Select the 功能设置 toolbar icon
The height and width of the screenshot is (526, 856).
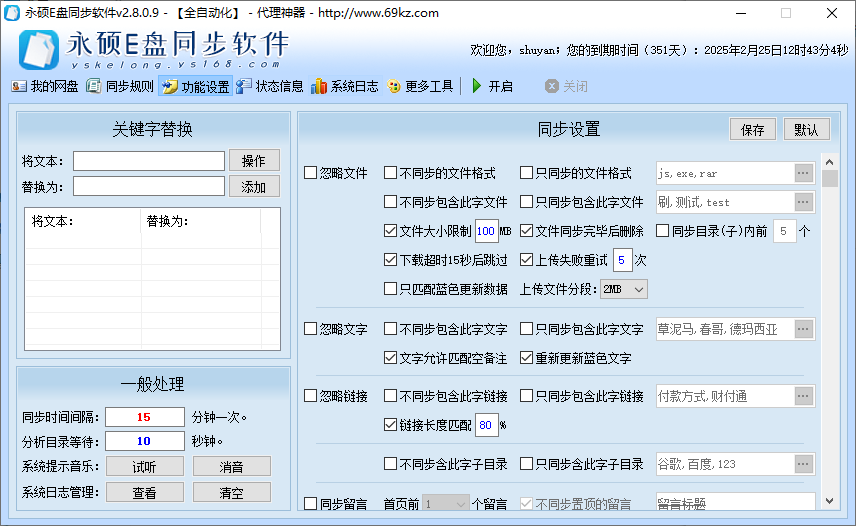click(168, 86)
